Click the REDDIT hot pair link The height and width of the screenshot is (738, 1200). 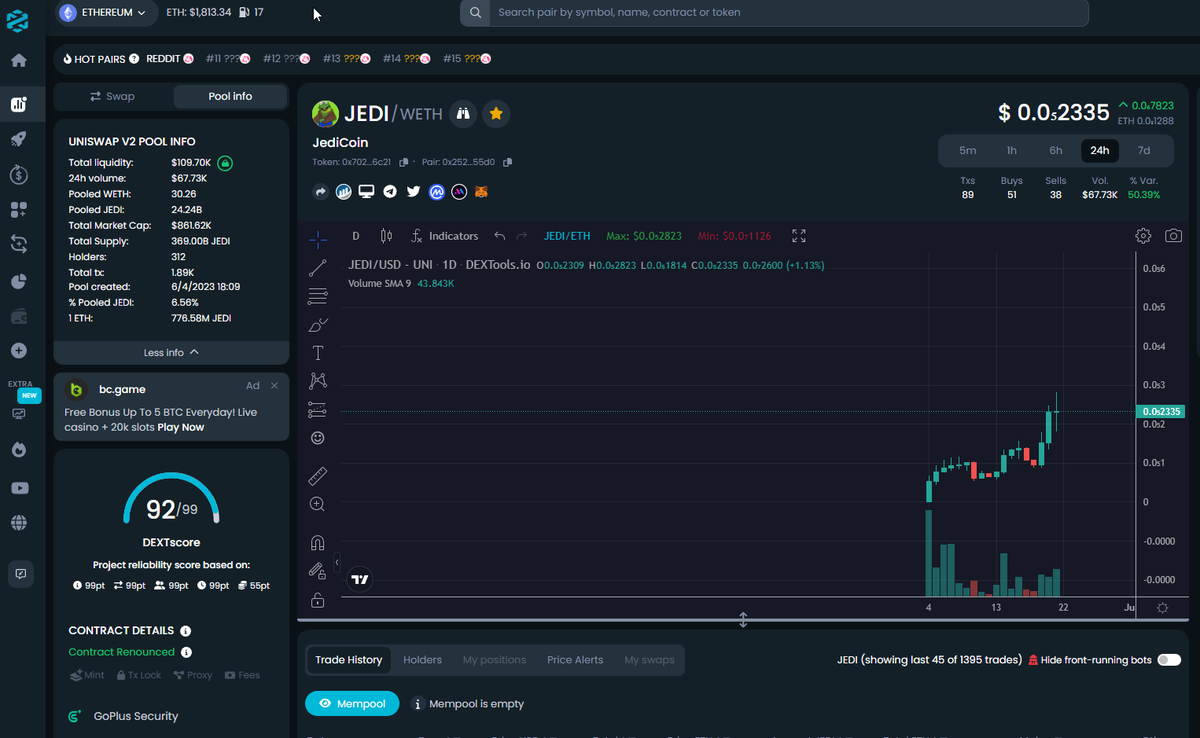click(170, 59)
